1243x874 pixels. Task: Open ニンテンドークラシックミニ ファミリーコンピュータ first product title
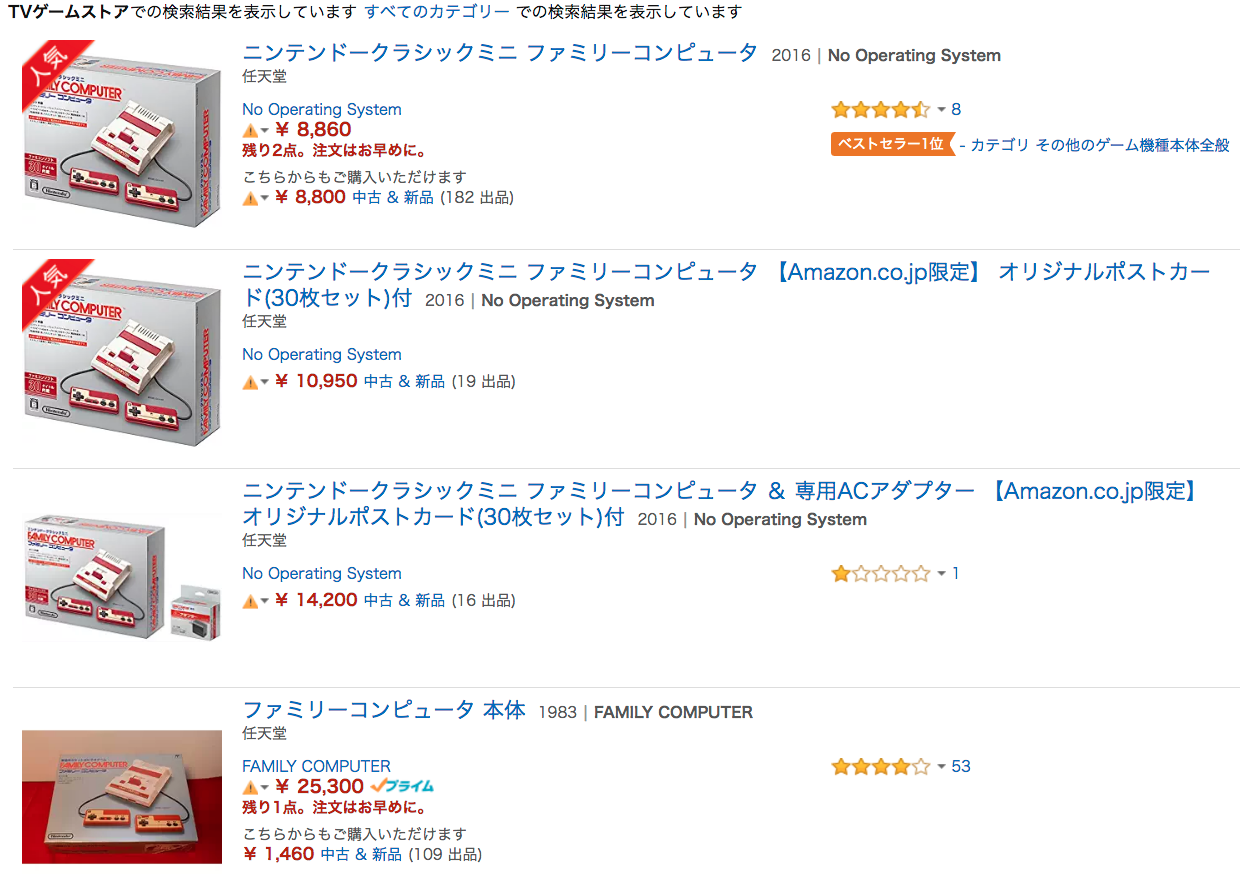pyautogui.click(x=500, y=53)
